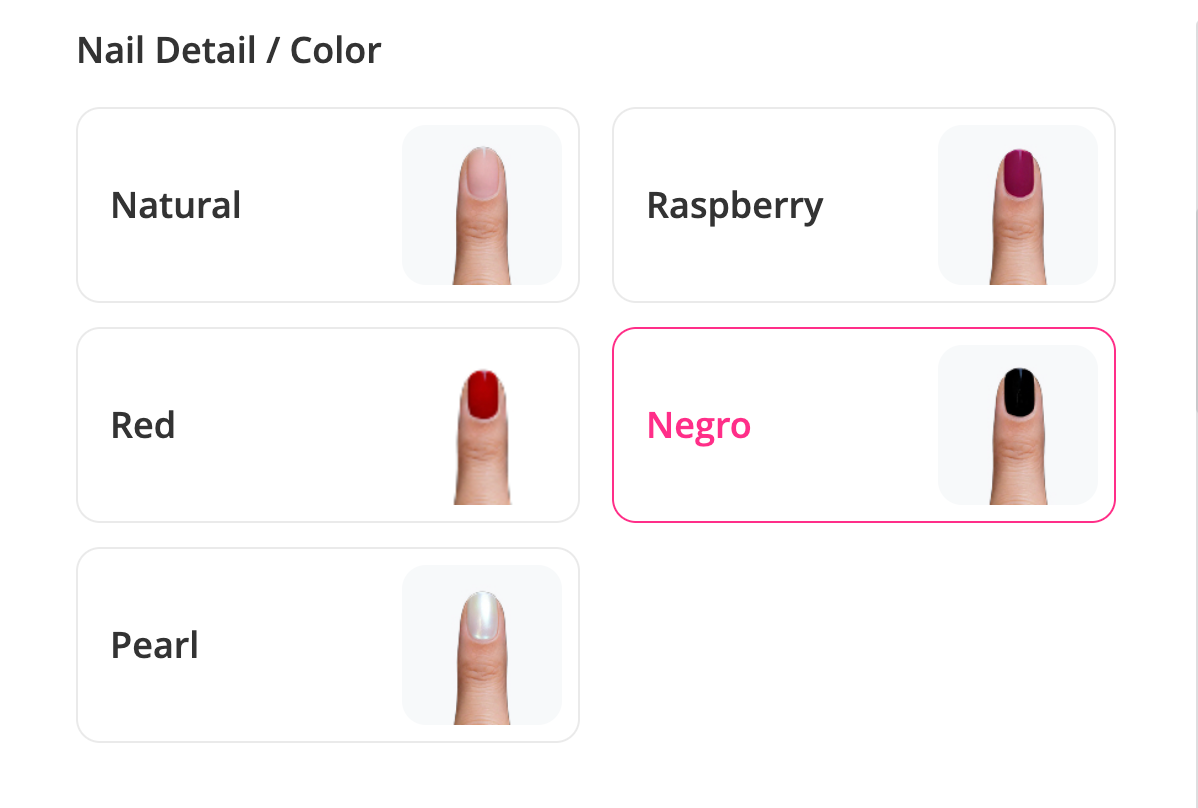
Task: Click the black Negro nail thumbnail
Action: point(1018,425)
